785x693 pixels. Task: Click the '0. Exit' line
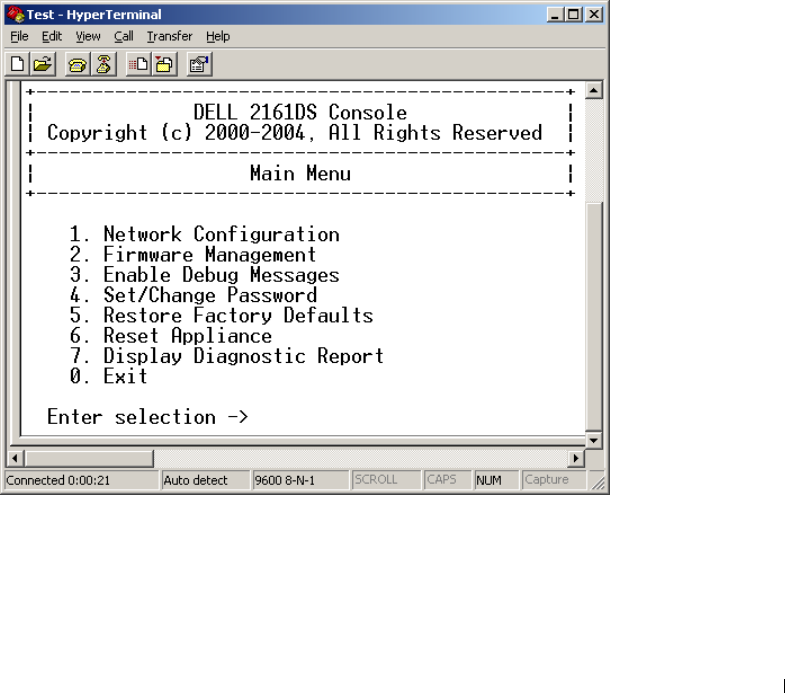click(108, 376)
